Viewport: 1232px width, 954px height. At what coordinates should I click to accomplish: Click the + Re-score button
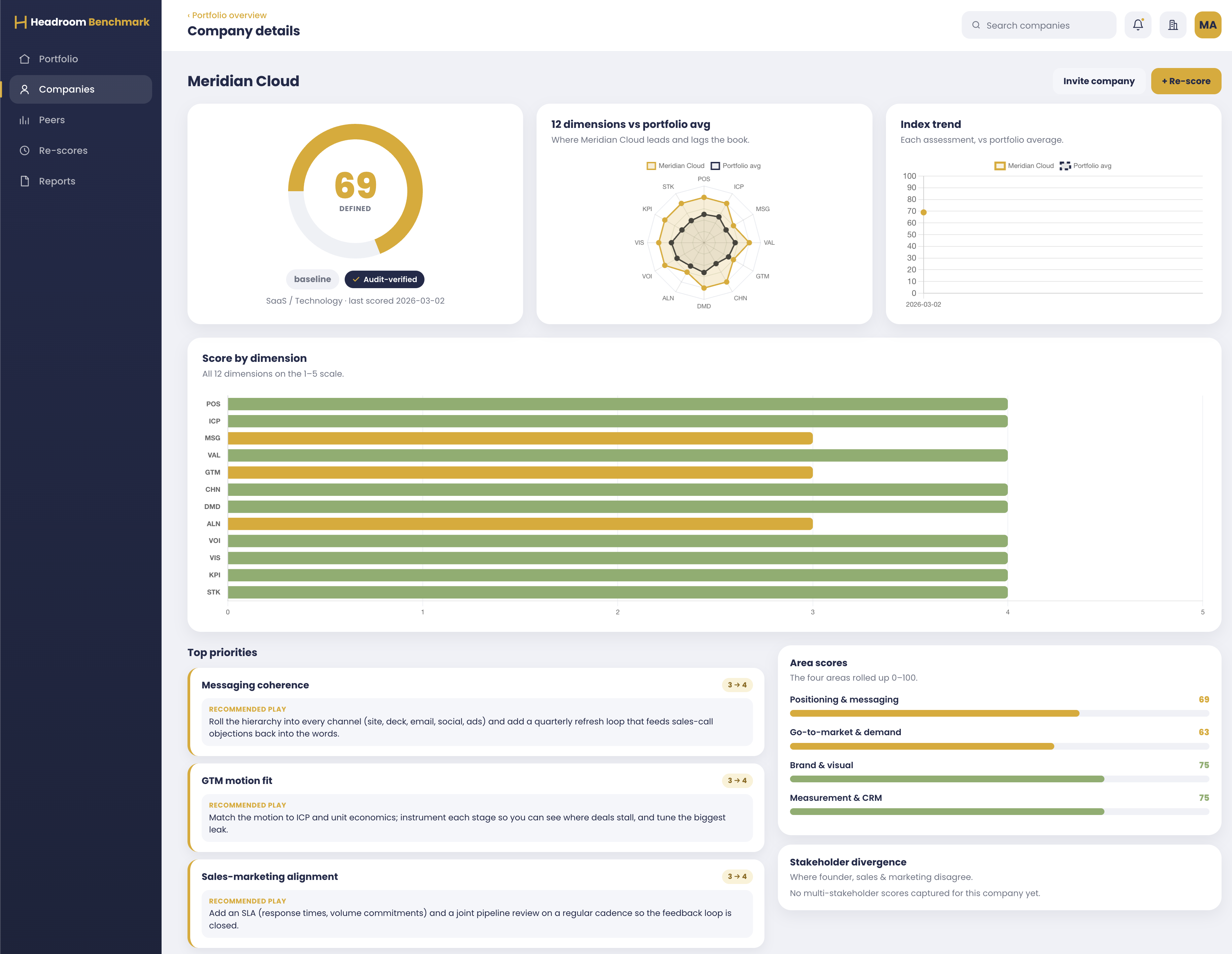[1186, 81]
